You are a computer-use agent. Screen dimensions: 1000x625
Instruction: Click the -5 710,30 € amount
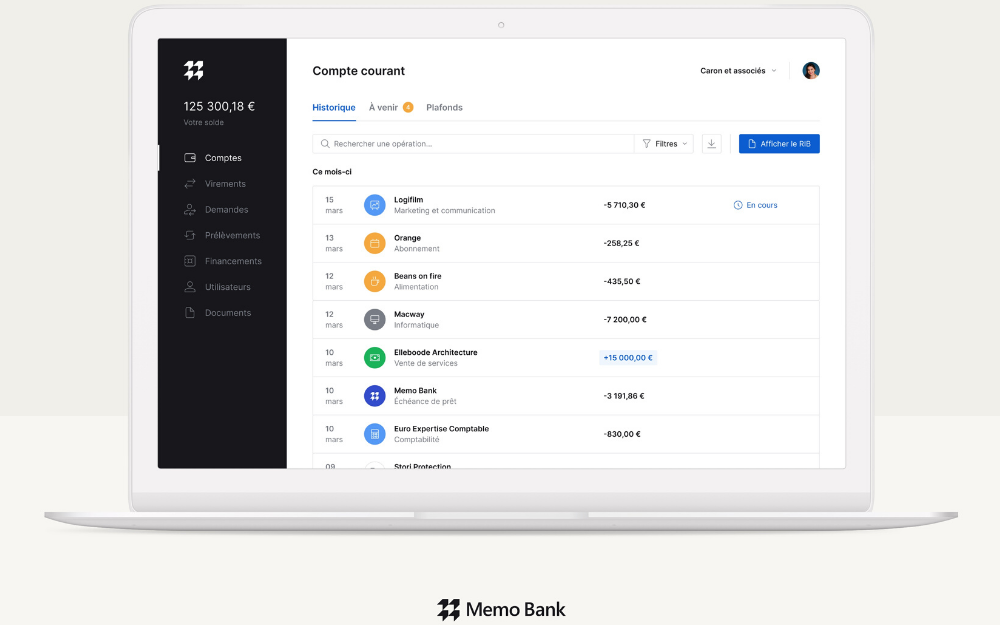(x=624, y=205)
